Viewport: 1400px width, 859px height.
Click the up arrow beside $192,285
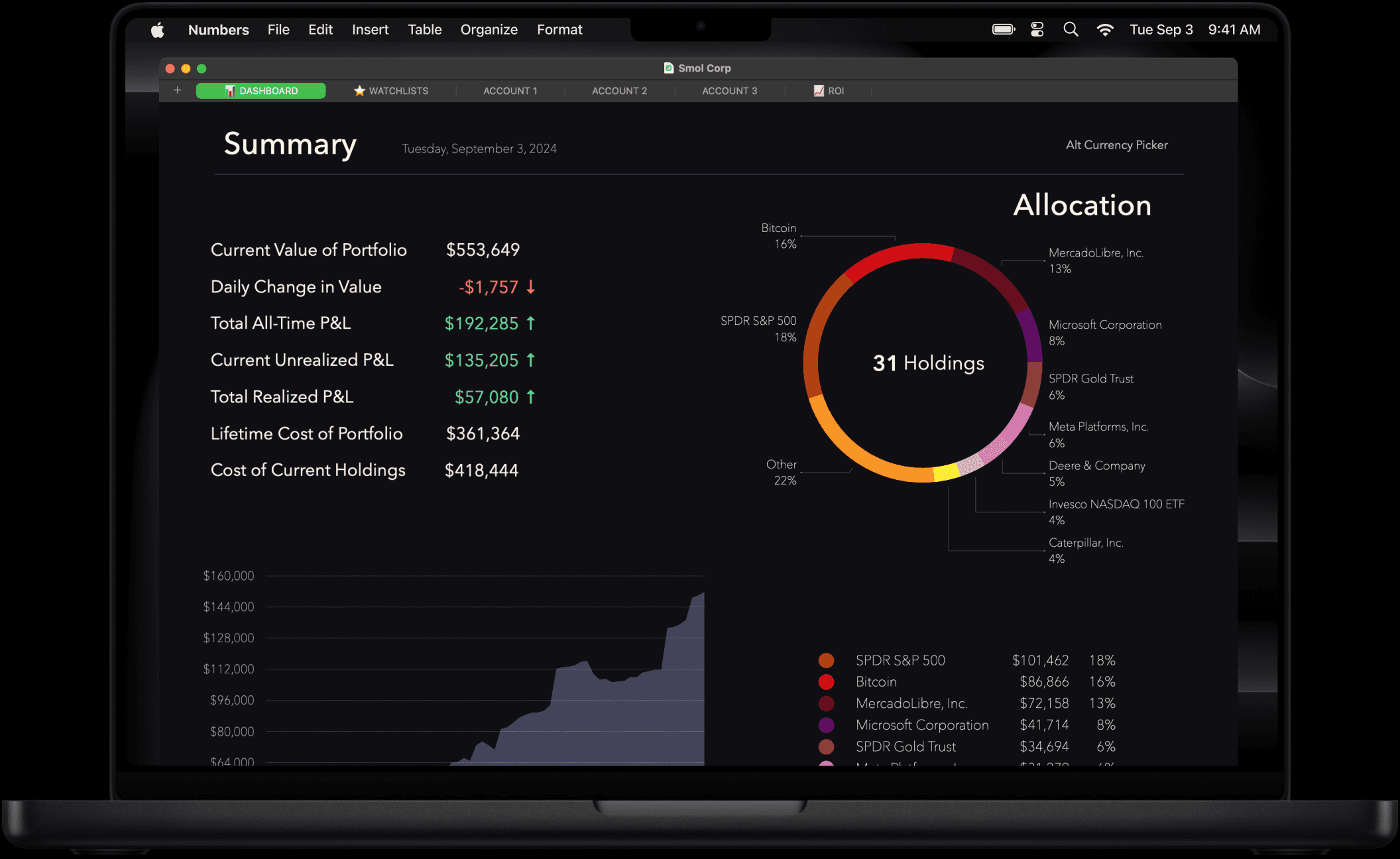530,323
